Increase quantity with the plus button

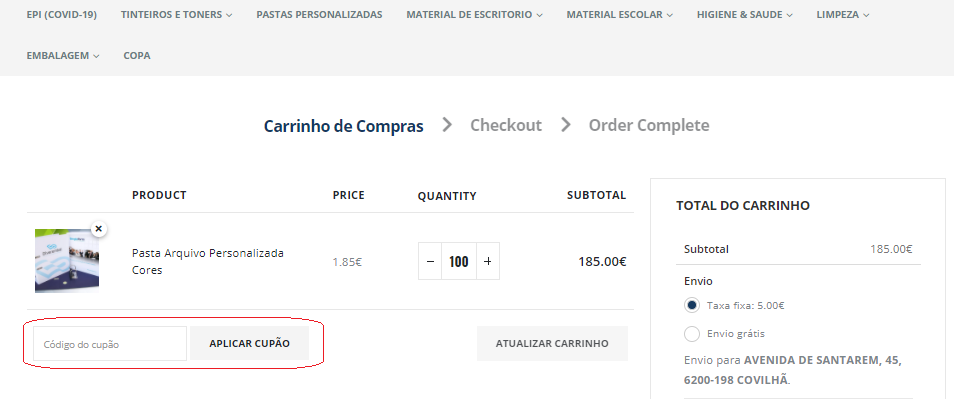coord(487,262)
